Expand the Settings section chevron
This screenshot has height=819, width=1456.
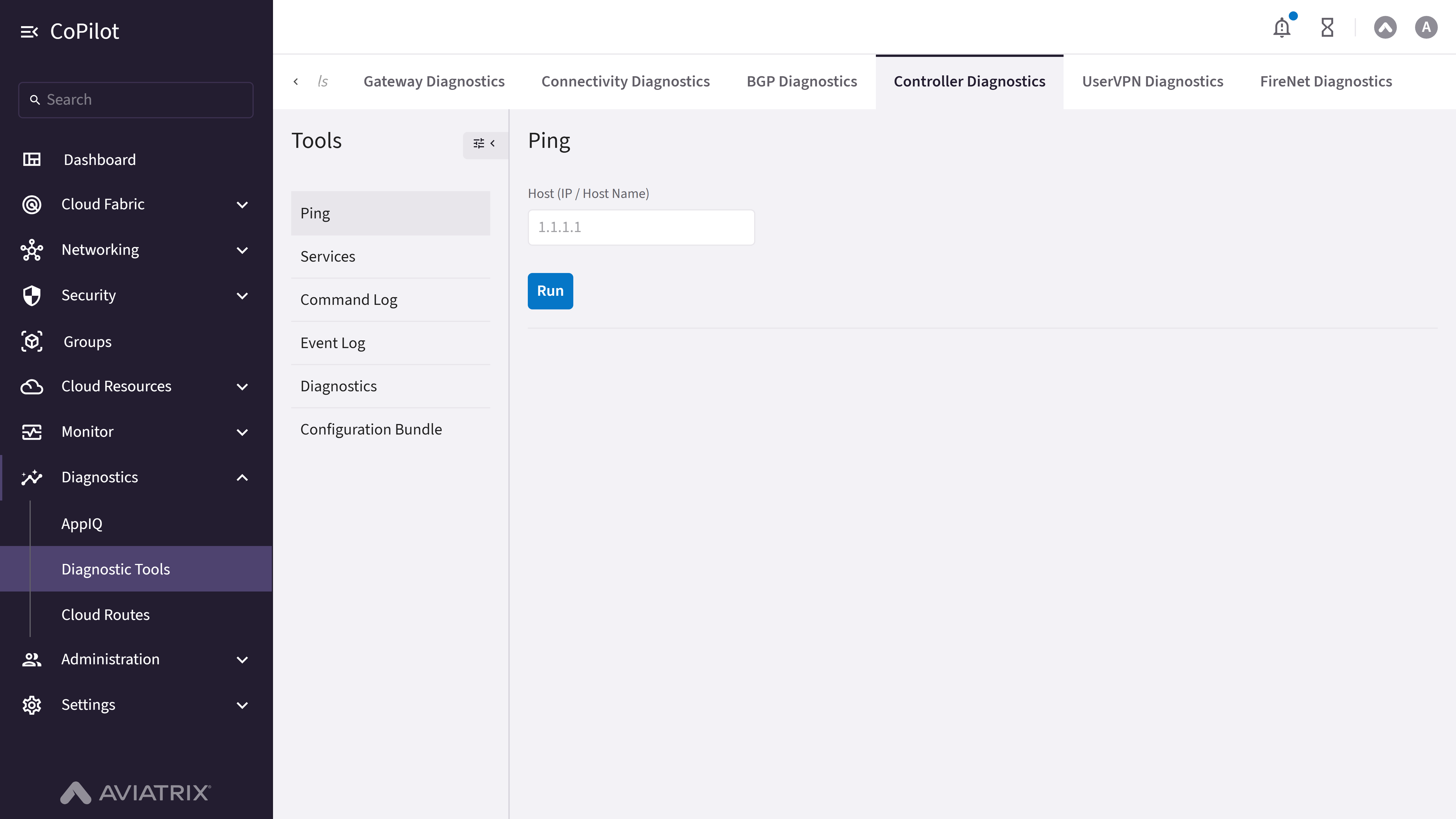(x=242, y=705)
